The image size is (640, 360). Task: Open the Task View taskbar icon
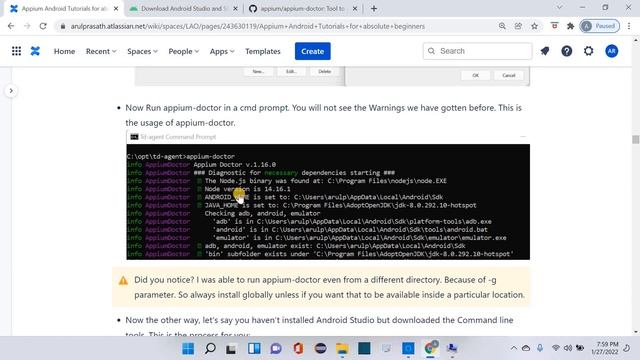tap(231, 349)
